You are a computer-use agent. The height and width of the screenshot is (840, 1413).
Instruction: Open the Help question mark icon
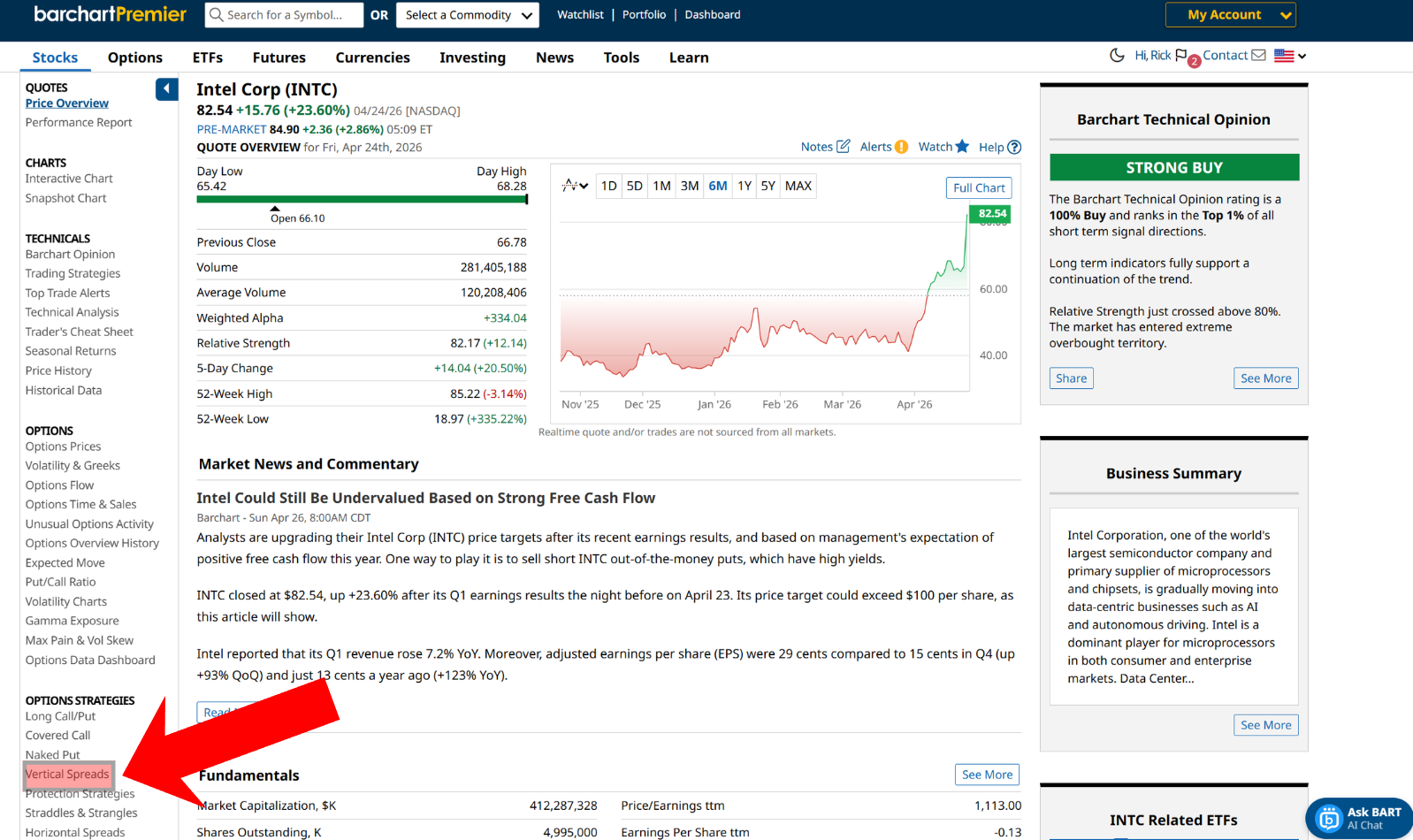pos(1014,148)
